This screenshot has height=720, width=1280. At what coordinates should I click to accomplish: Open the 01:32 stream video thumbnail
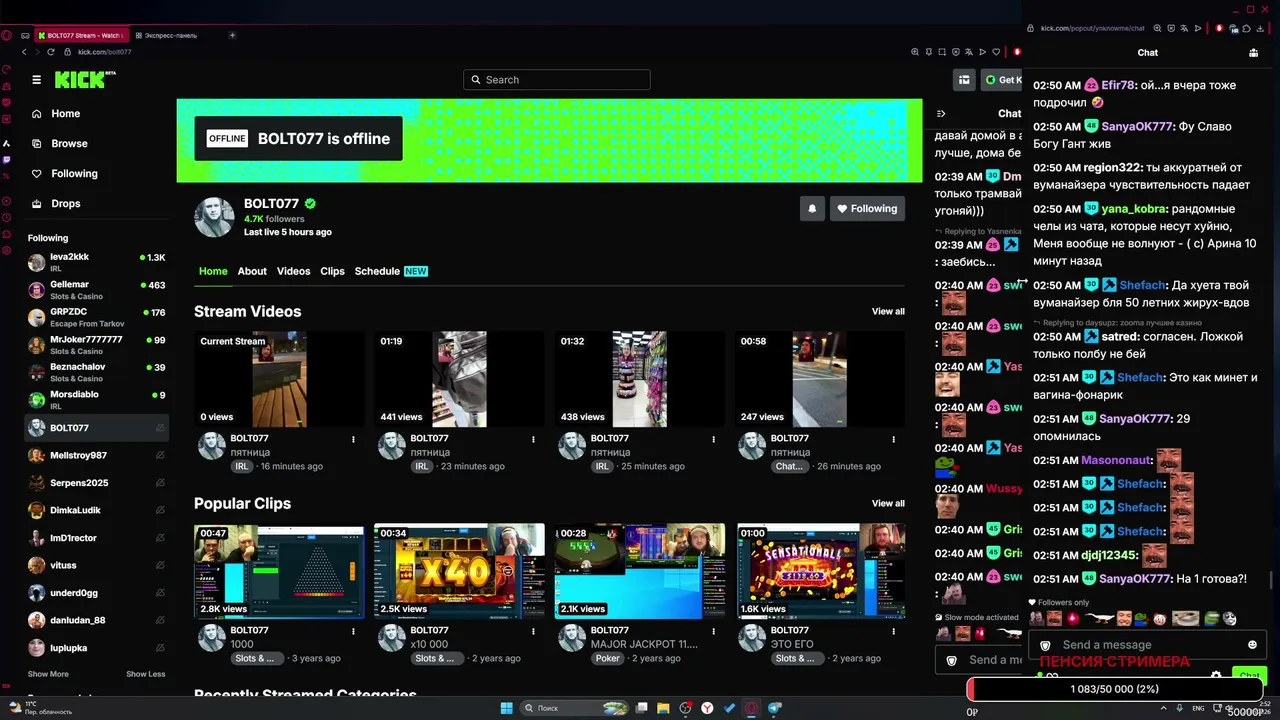point(639,379)
